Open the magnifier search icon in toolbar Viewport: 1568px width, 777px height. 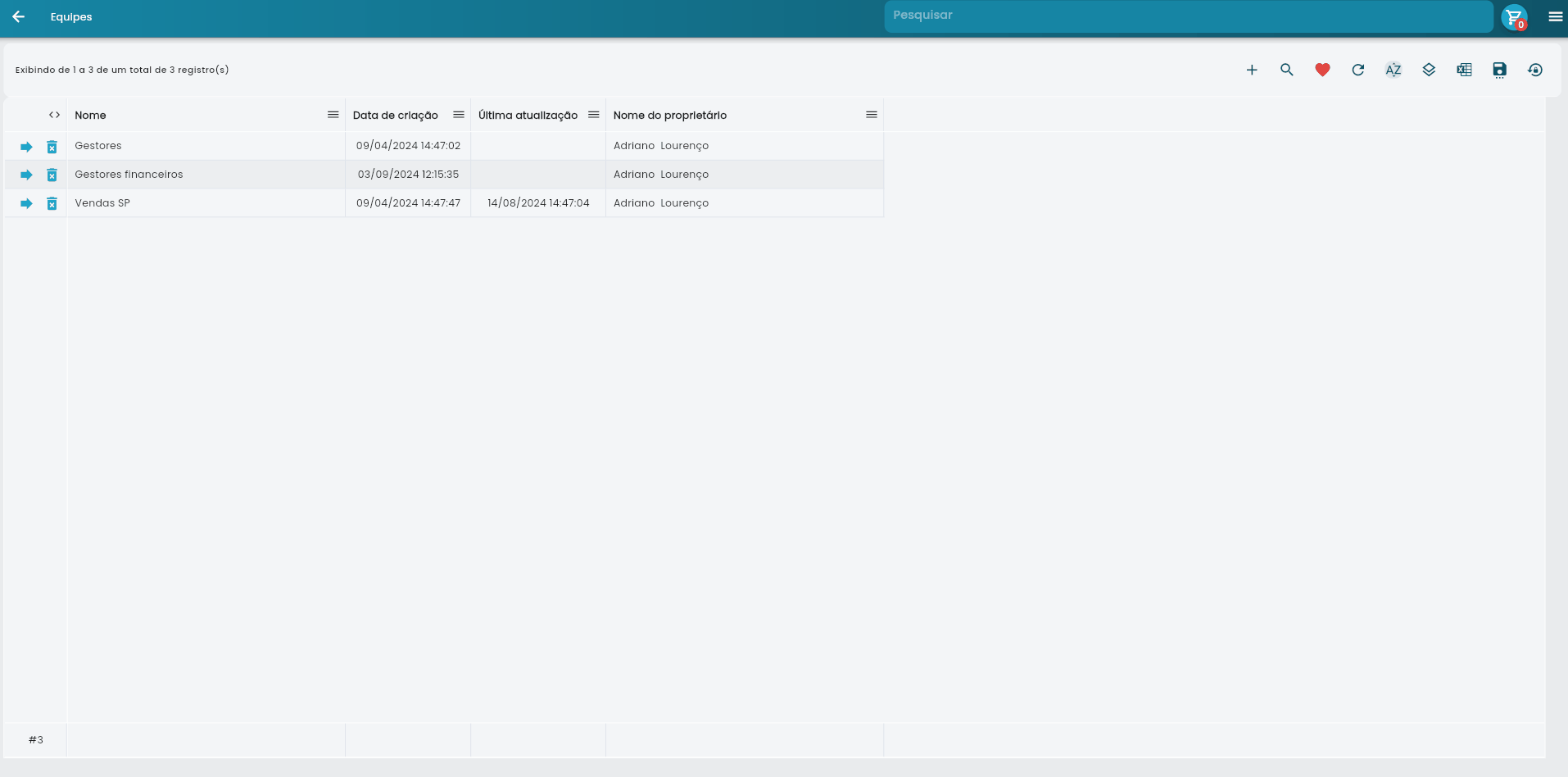(x=1287, y=70)
